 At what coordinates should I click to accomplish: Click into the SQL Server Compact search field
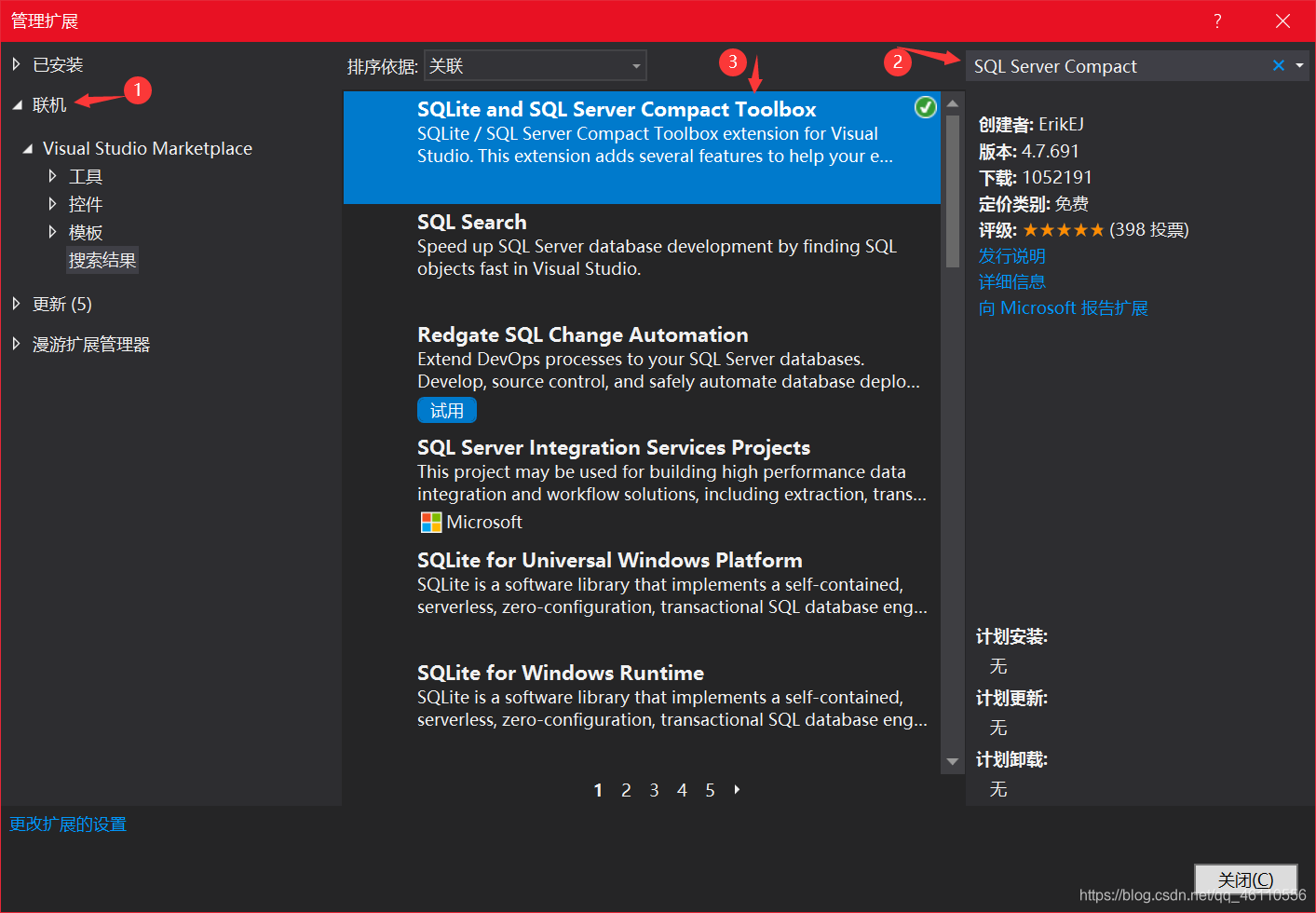click(x=1118, y=66)
